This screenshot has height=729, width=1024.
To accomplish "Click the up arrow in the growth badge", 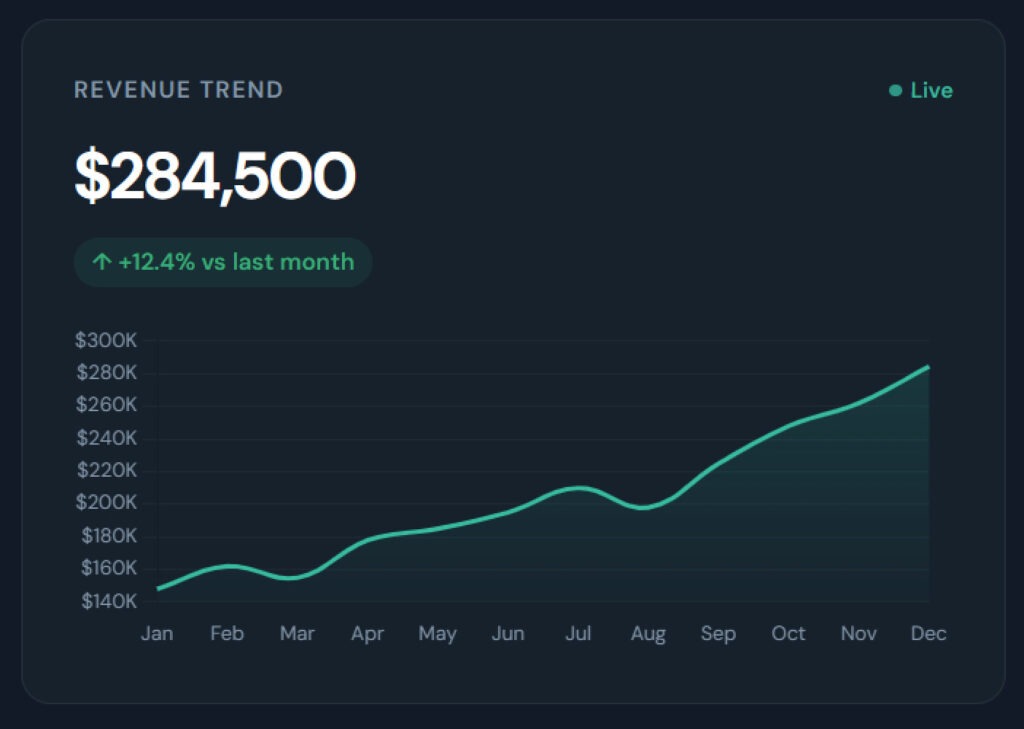I will tap(101, 262).
